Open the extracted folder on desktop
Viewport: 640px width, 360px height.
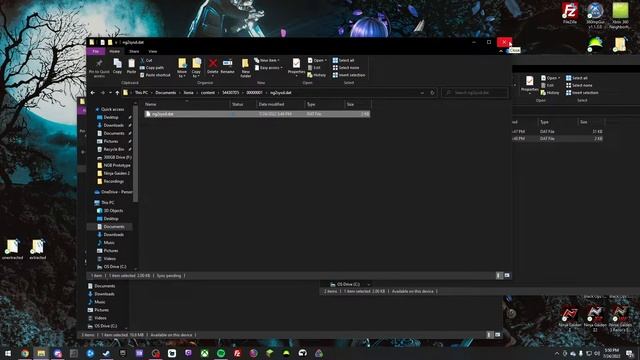tap(38, 249)
